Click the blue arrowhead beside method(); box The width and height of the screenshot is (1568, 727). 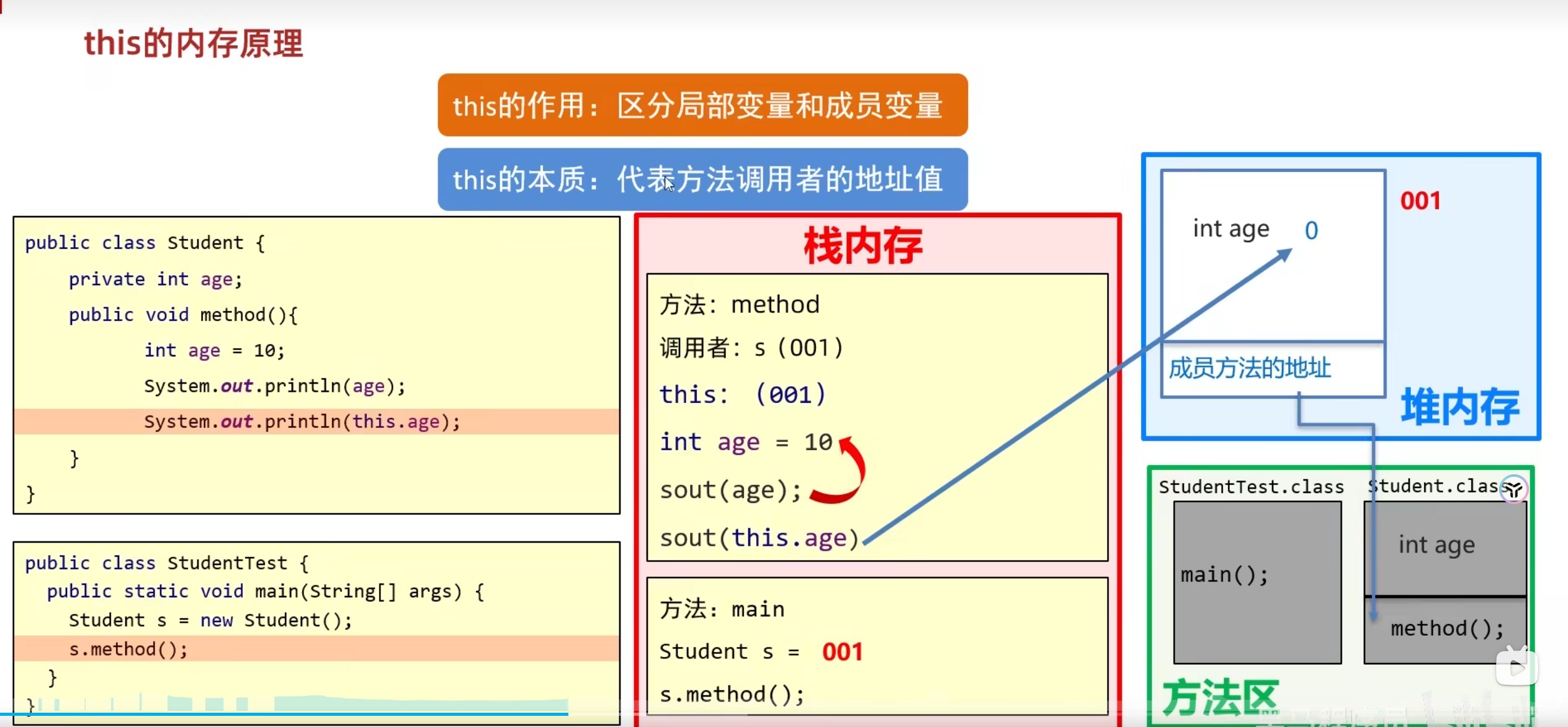1373,615
